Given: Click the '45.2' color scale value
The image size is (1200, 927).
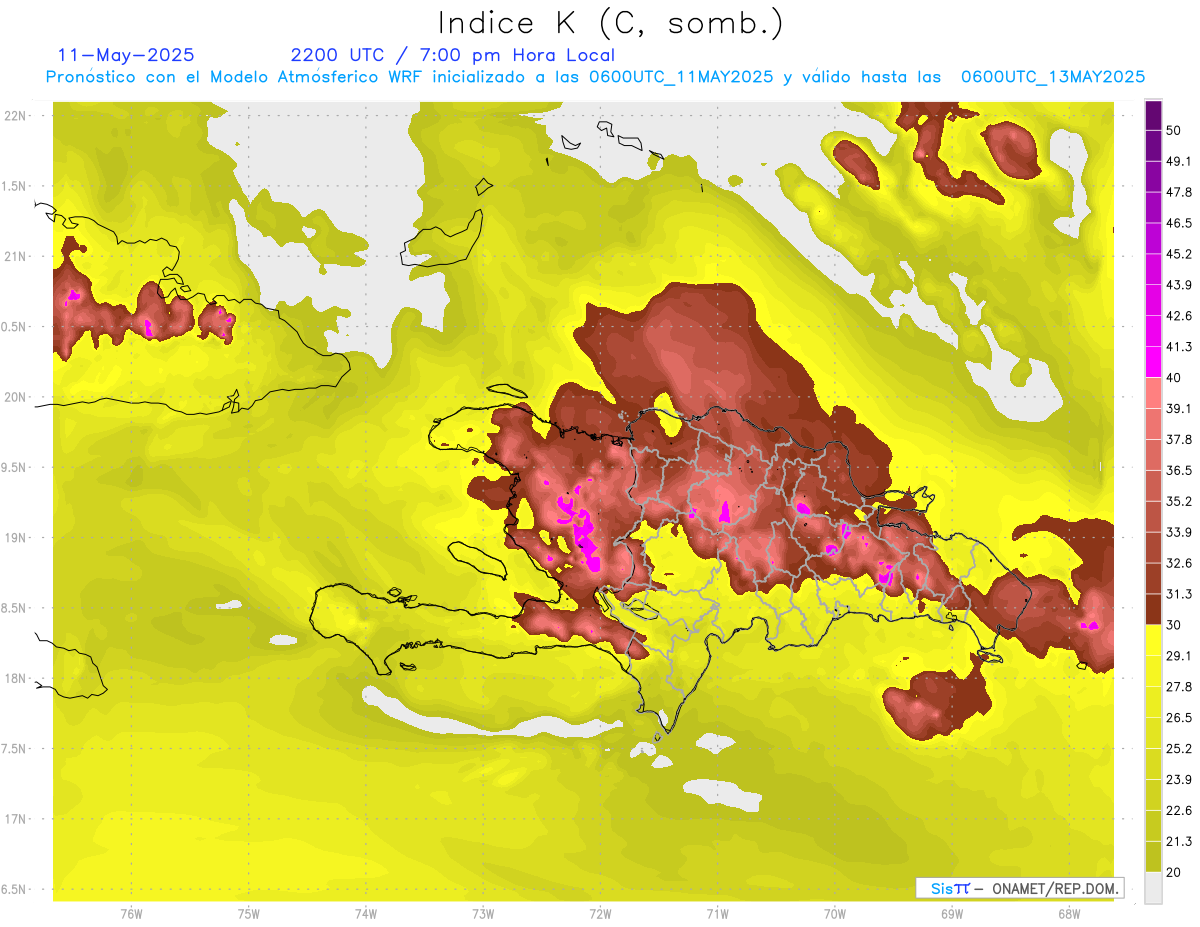Looking at the screenshot, I should point(1179,254).
